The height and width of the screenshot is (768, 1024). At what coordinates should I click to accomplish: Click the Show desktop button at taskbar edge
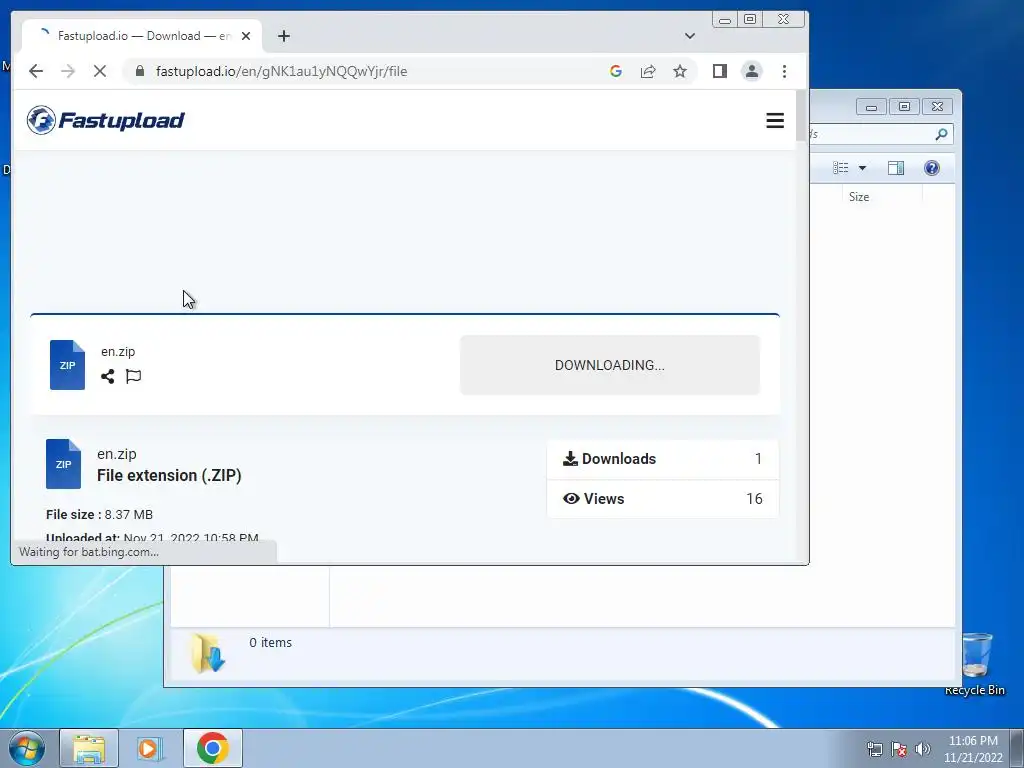click(1017, 748)
